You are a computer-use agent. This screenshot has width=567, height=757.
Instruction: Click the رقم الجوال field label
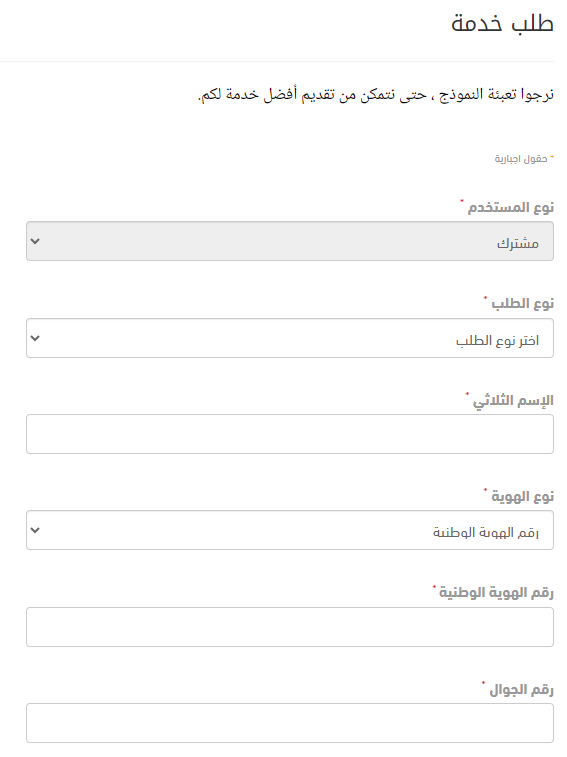522,689
